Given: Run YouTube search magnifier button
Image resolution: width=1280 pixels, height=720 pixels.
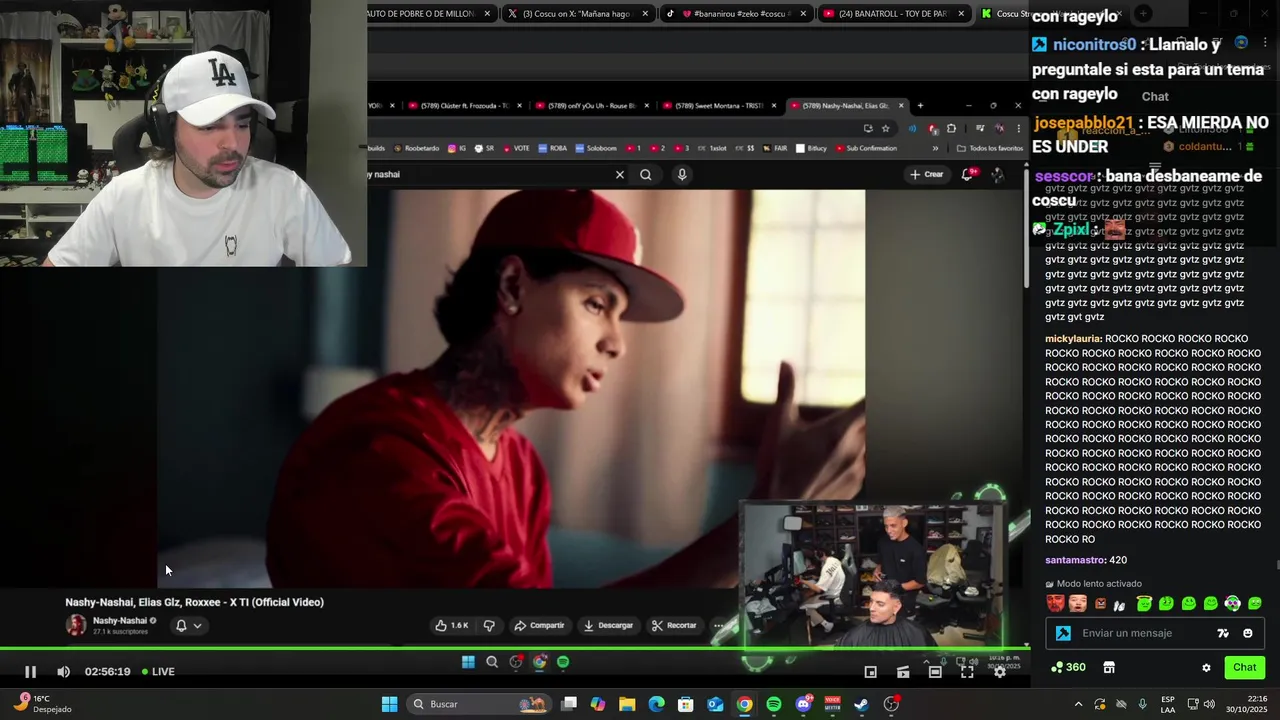Looking at the screenshot, I should 646,174.
